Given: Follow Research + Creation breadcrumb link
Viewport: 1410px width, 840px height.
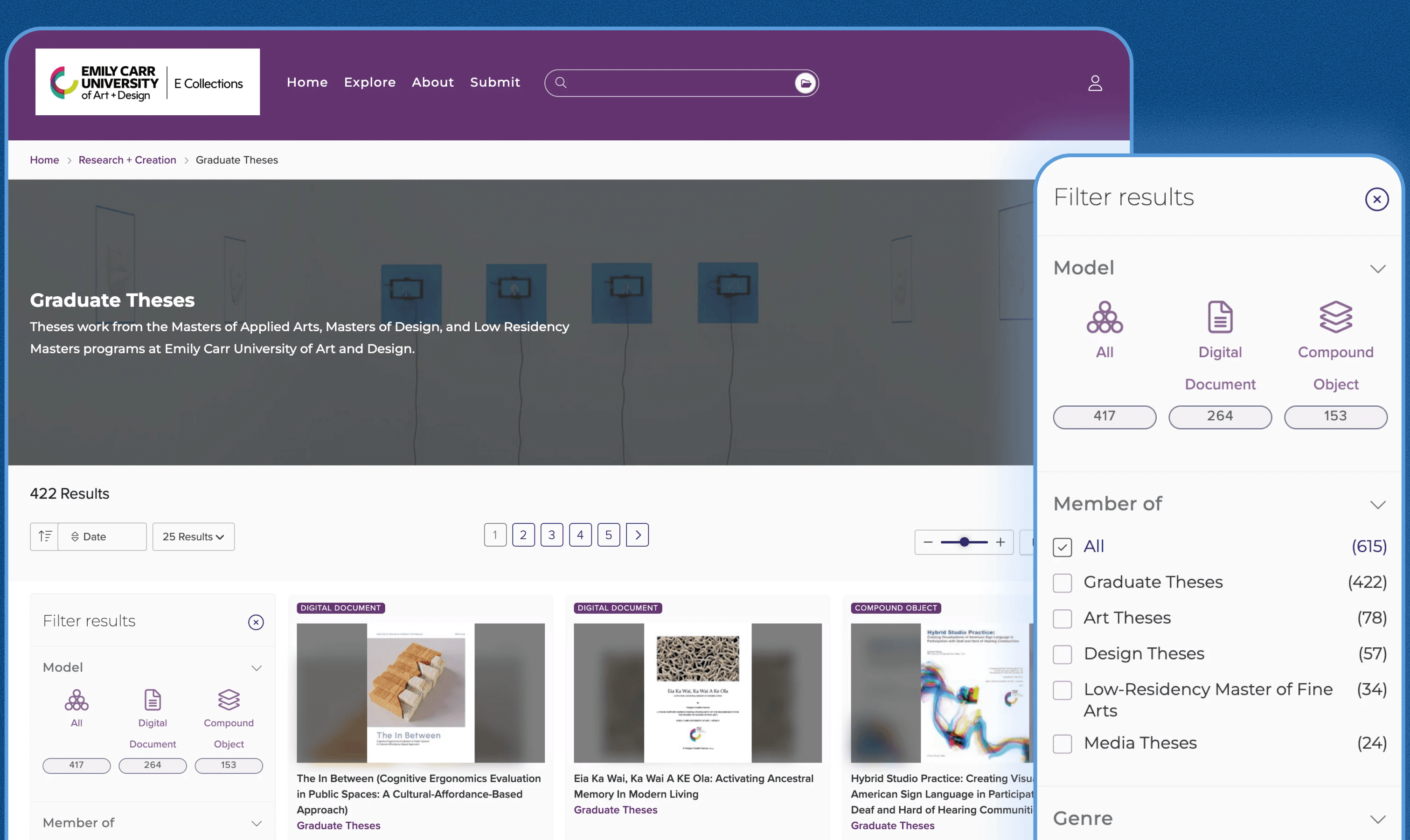Looking at the screenshot, I should point(127,160).
